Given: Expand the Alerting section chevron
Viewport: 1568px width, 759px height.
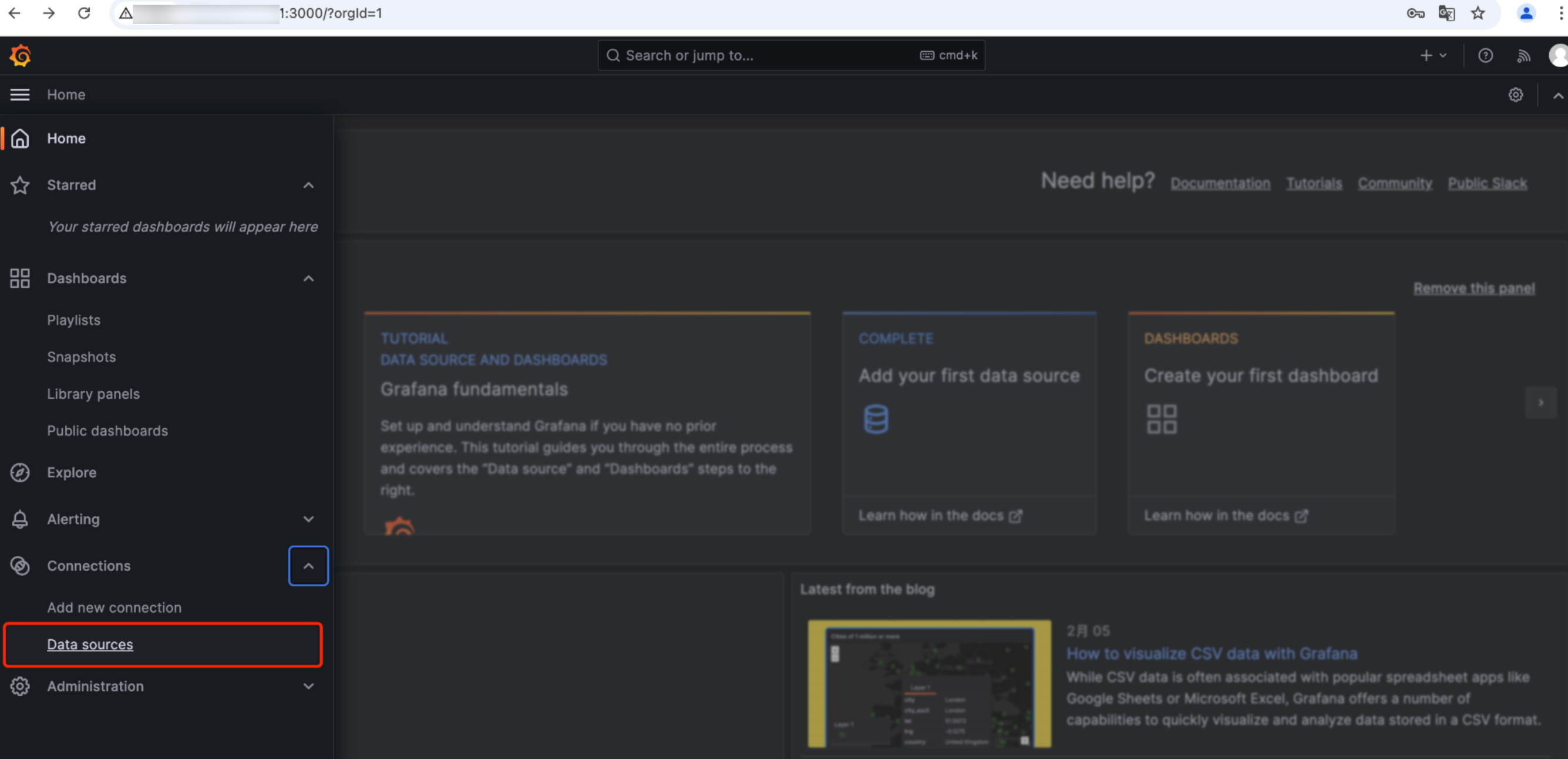Looking at the screenshot, I should [x=309, y=519].
